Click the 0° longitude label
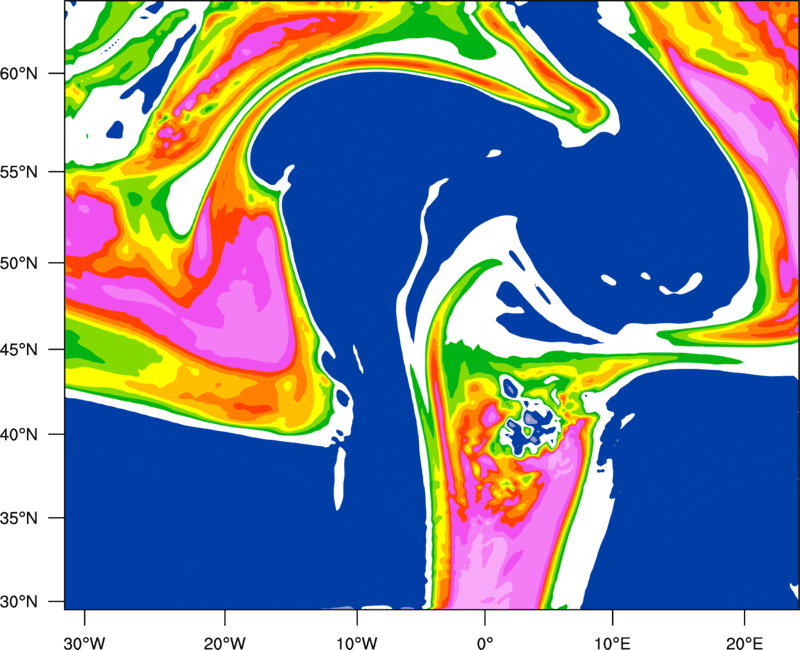800x650 pixels. tap(485, 643)
